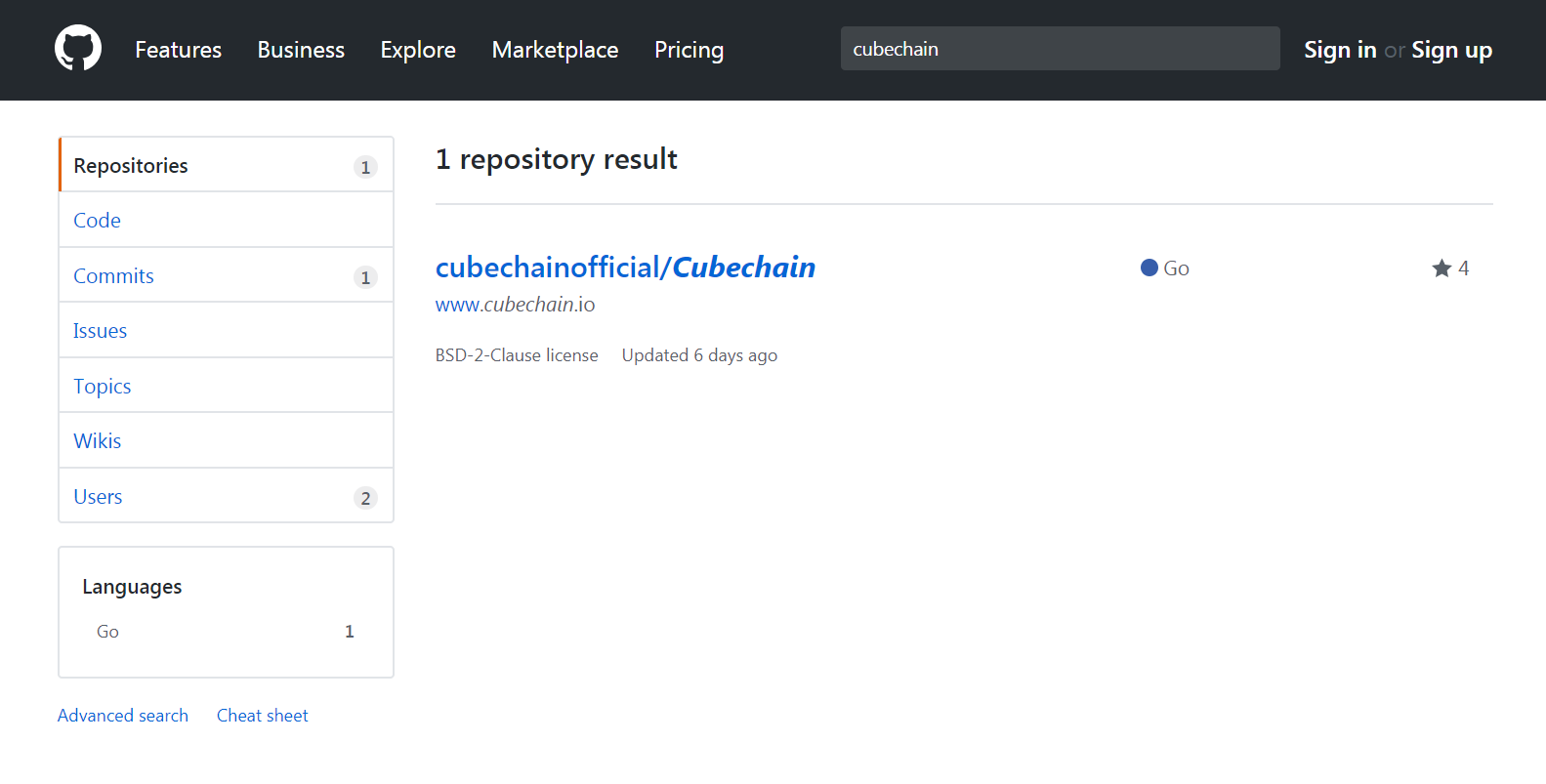Image resolution: width=1546 pixels, height=784 pixels.
Task: Go to the Explore page
Action: (418, 50)
